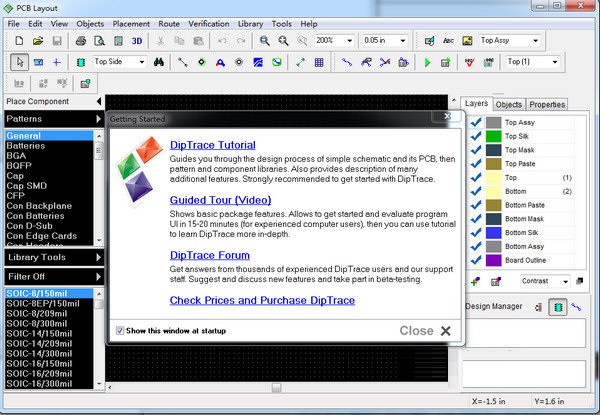Switch to the Objects tab
Image resolution: width=600 pixels, height=415 pixels.
pyautogui.click(x=509, y=104)
